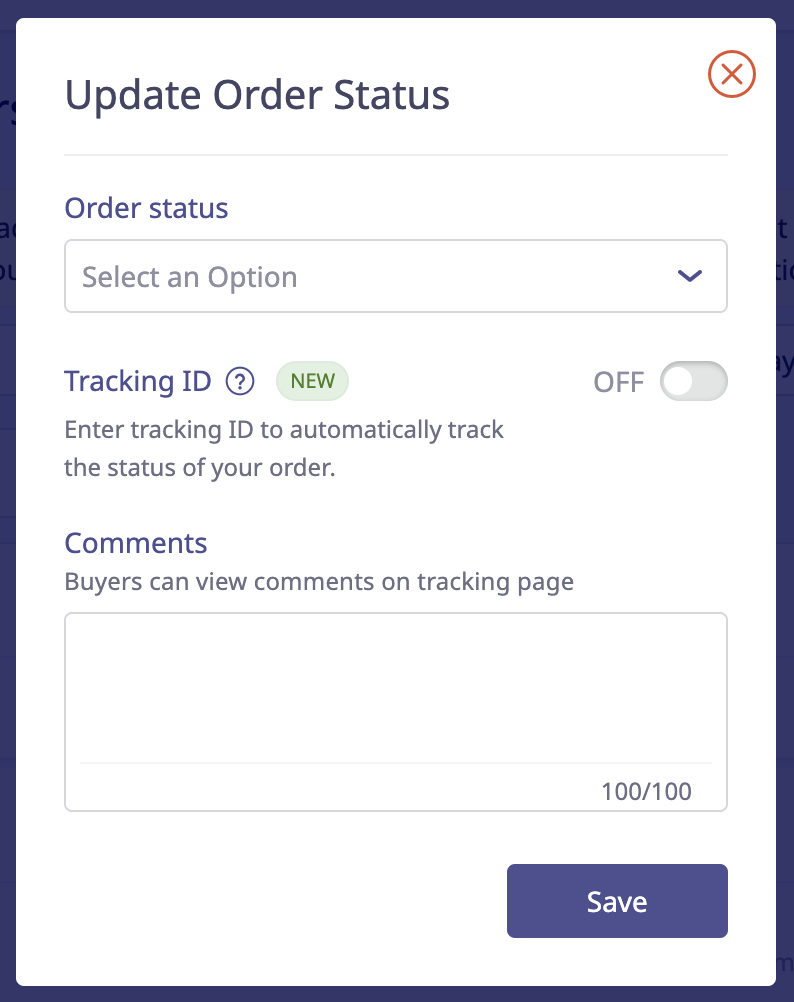Click the Comments heading
Screen dimensions: 794x1002
pyautogui.click(x=135, y=543)
